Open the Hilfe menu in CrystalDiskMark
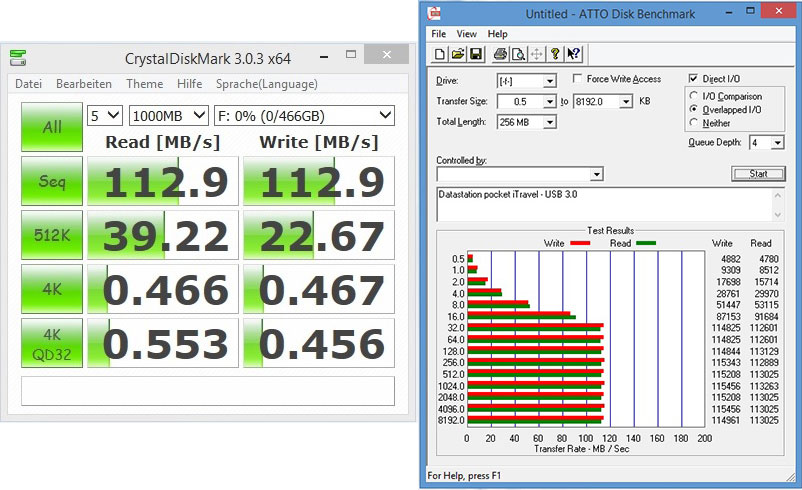Viewport: 802px width, 490px height. [189, 84]
